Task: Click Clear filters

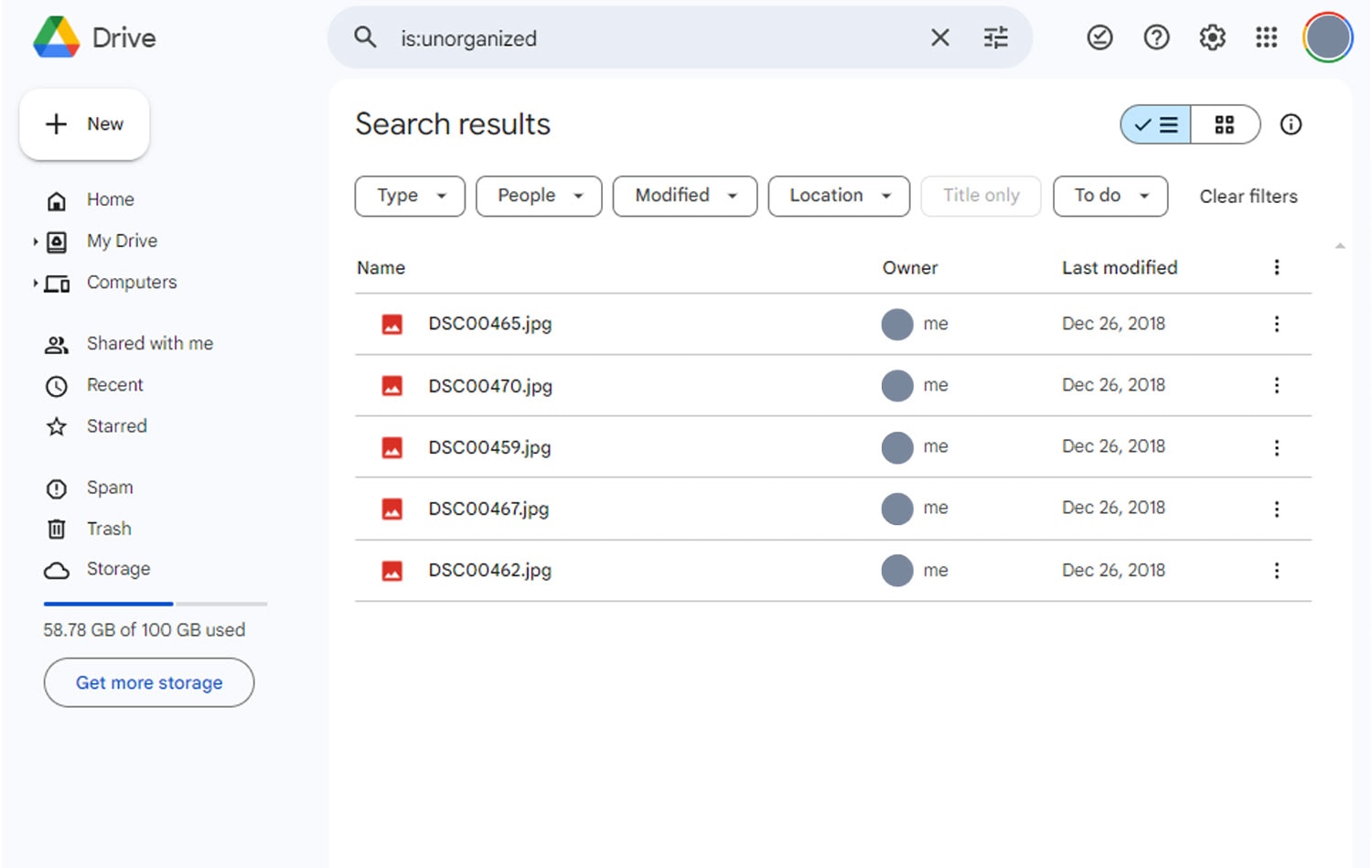Action: point(1249,196)
